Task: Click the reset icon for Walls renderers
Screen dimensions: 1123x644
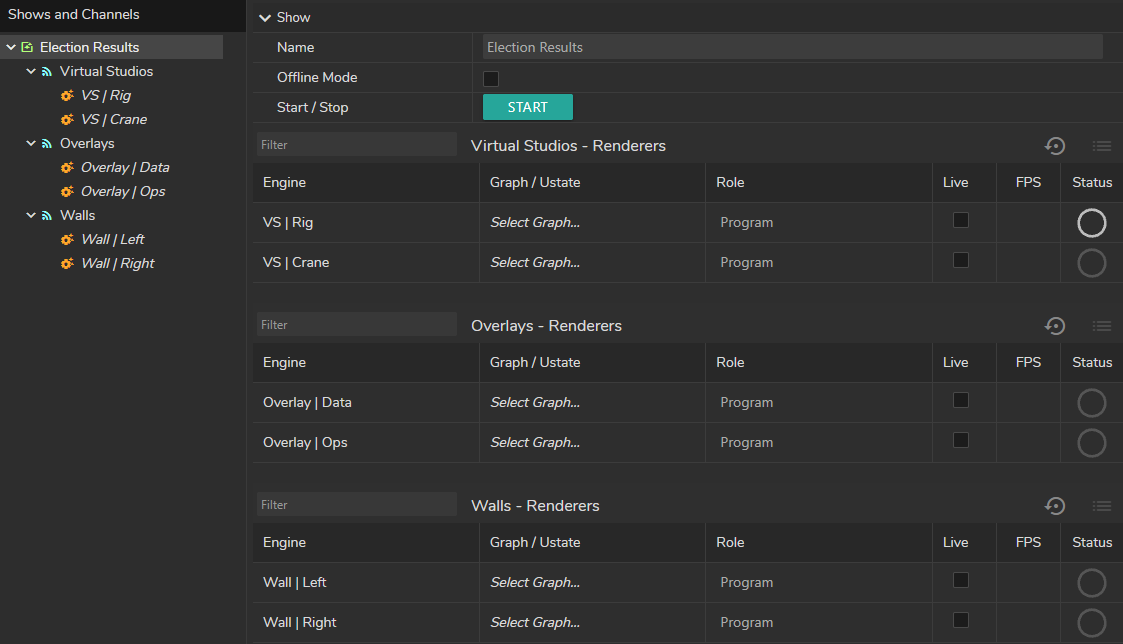Action: (1054, 506)
